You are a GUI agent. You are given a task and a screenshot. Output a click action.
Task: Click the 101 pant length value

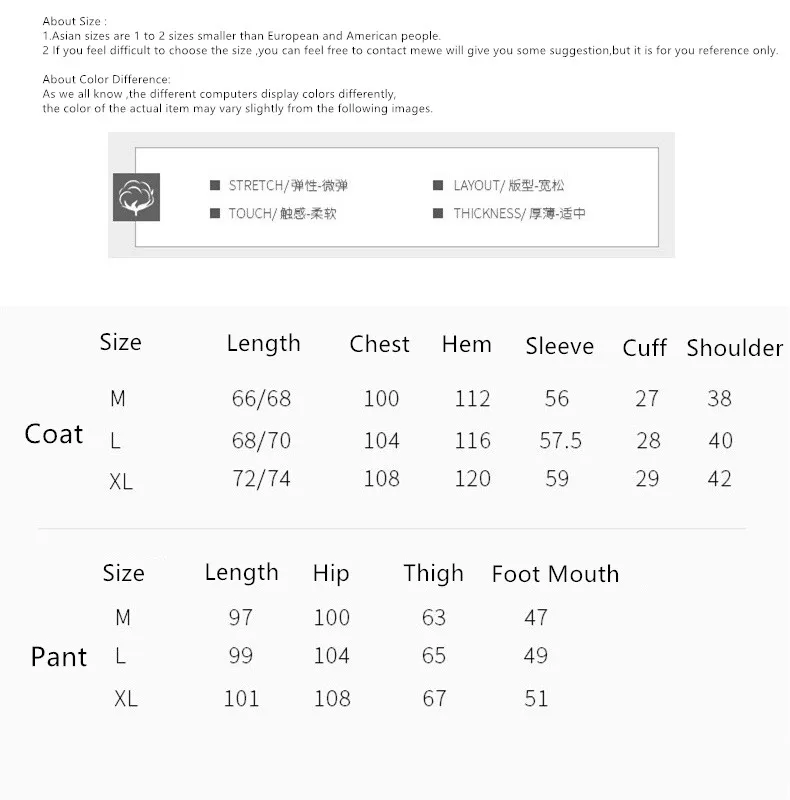coord(241,698)
